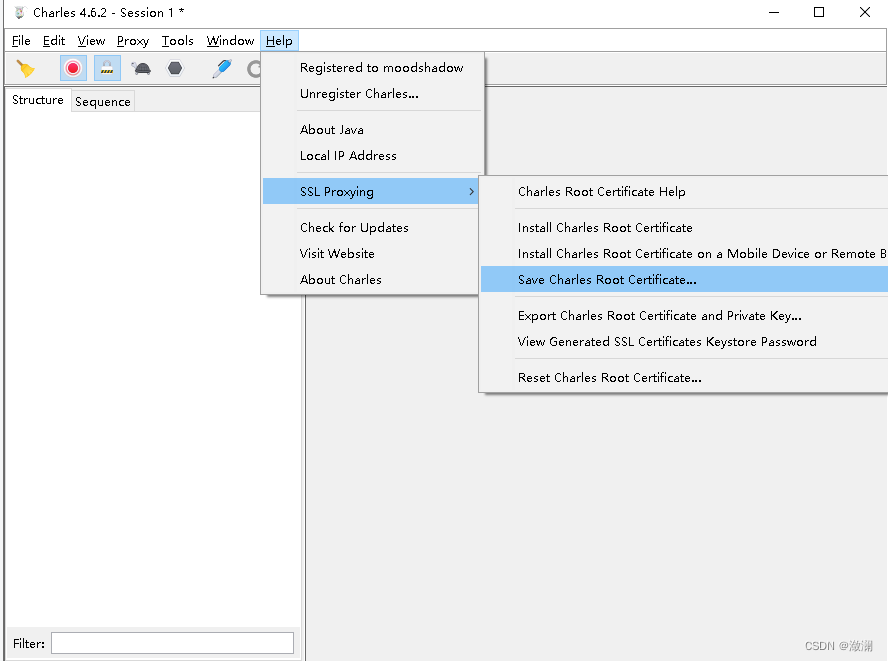The height and width of the screenshot is (661, 888).
Task: Select Export Charles Root Certificate and Private Key...
Action: [x=684, y=315]
